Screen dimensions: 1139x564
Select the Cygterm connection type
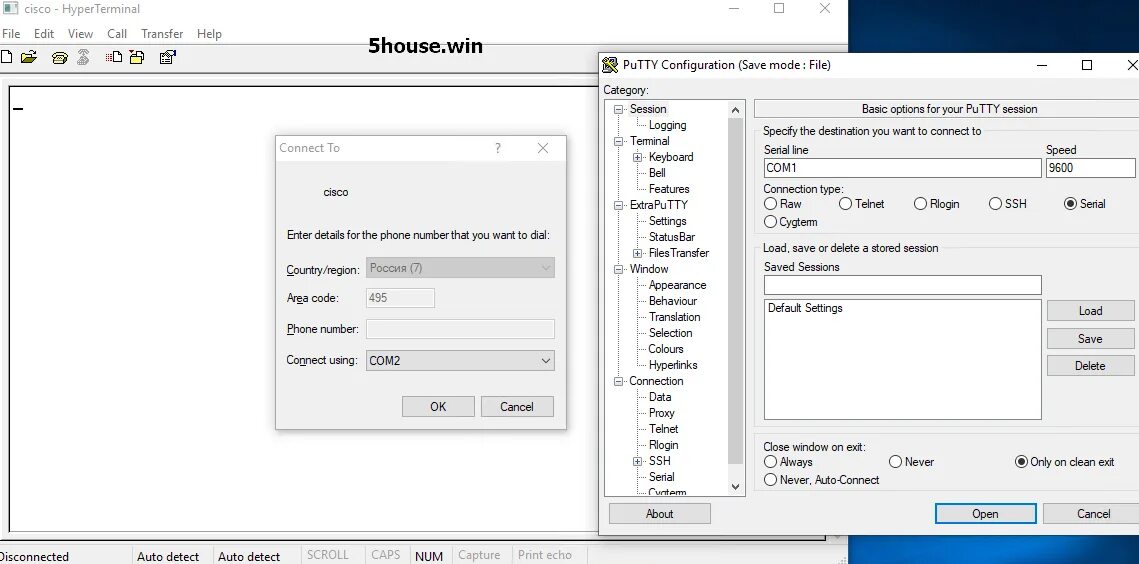point(771,222)
